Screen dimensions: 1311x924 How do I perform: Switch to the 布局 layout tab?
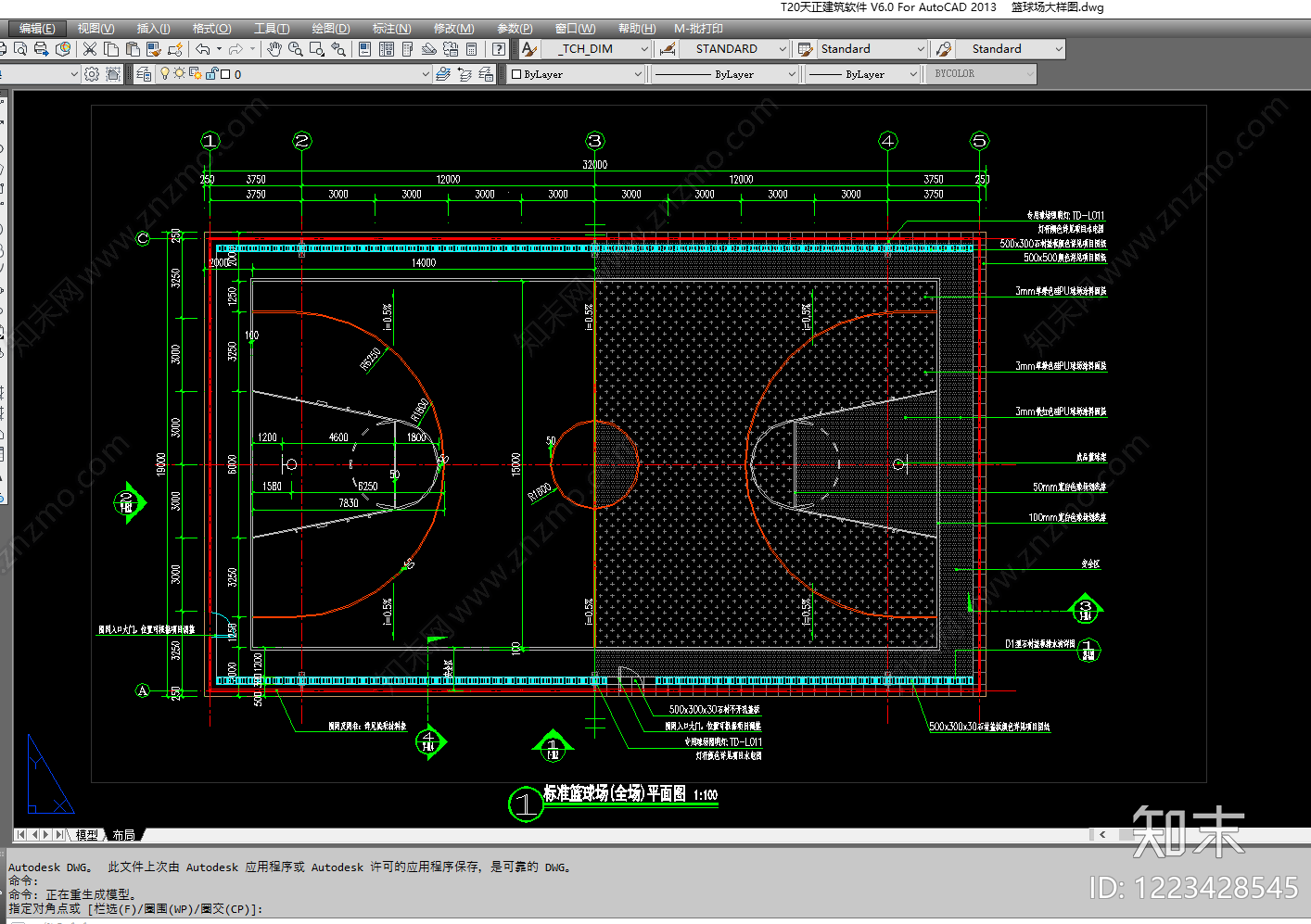(124, 835)
